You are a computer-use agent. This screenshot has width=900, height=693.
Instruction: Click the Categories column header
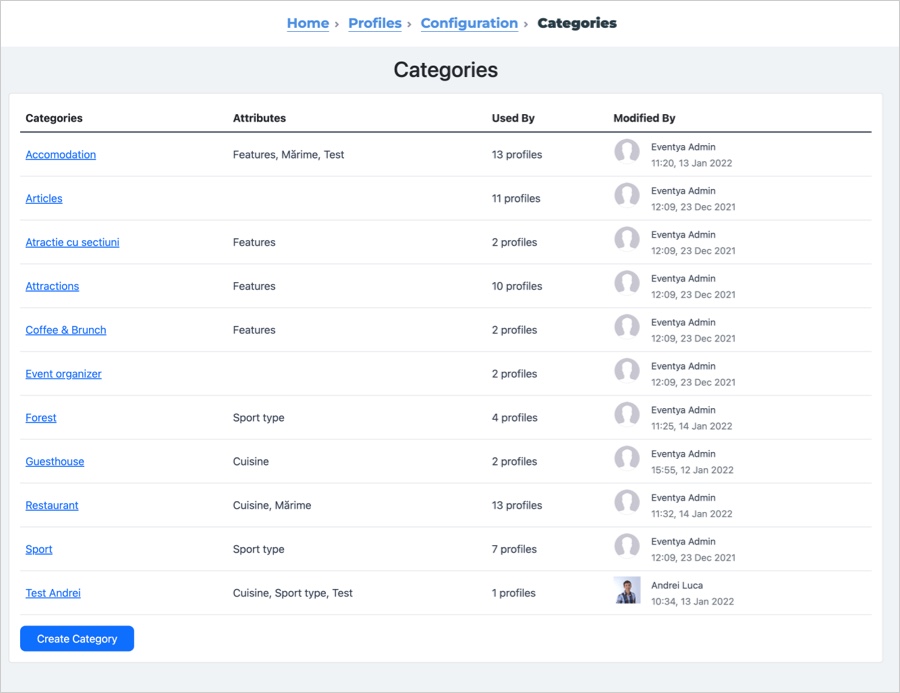(x=54, y=118)
